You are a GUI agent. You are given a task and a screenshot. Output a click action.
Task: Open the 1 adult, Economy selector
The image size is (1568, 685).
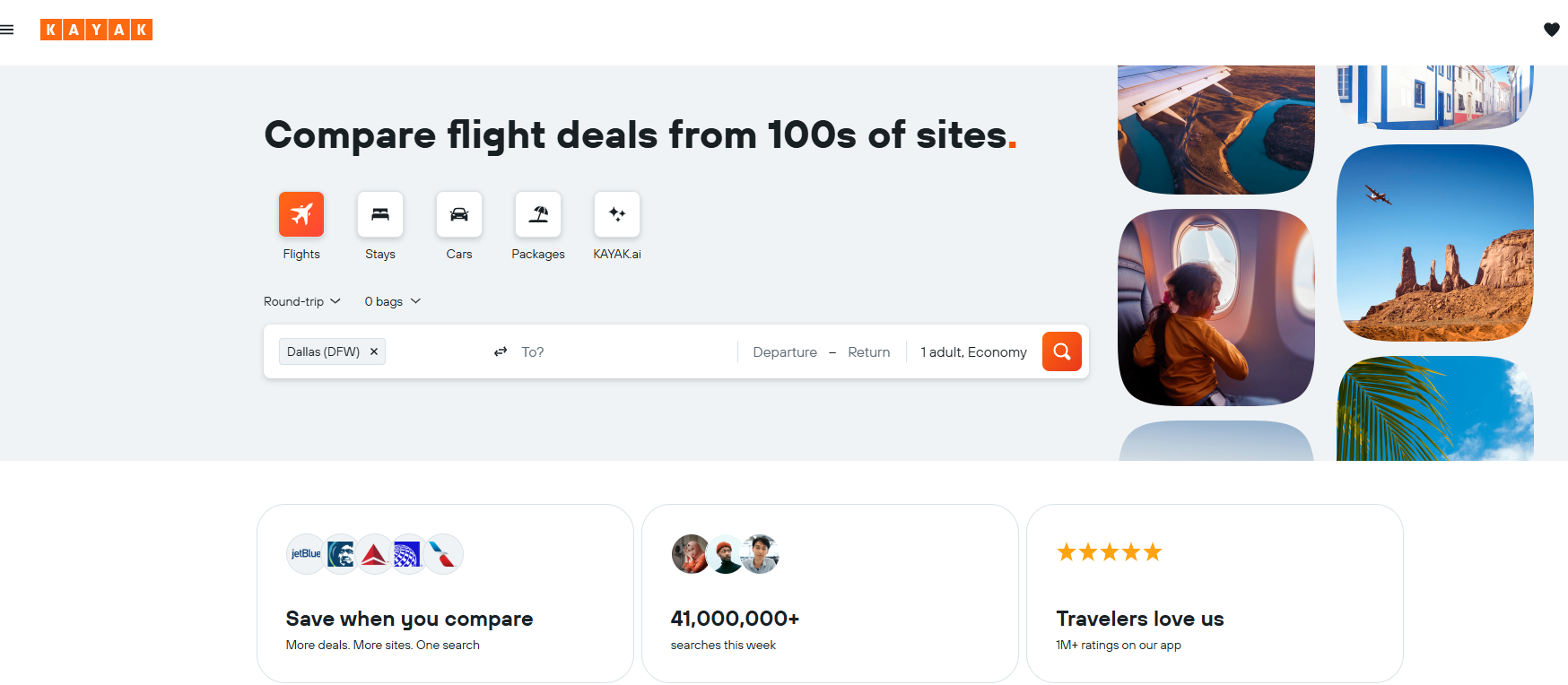[x=973, y=352]
